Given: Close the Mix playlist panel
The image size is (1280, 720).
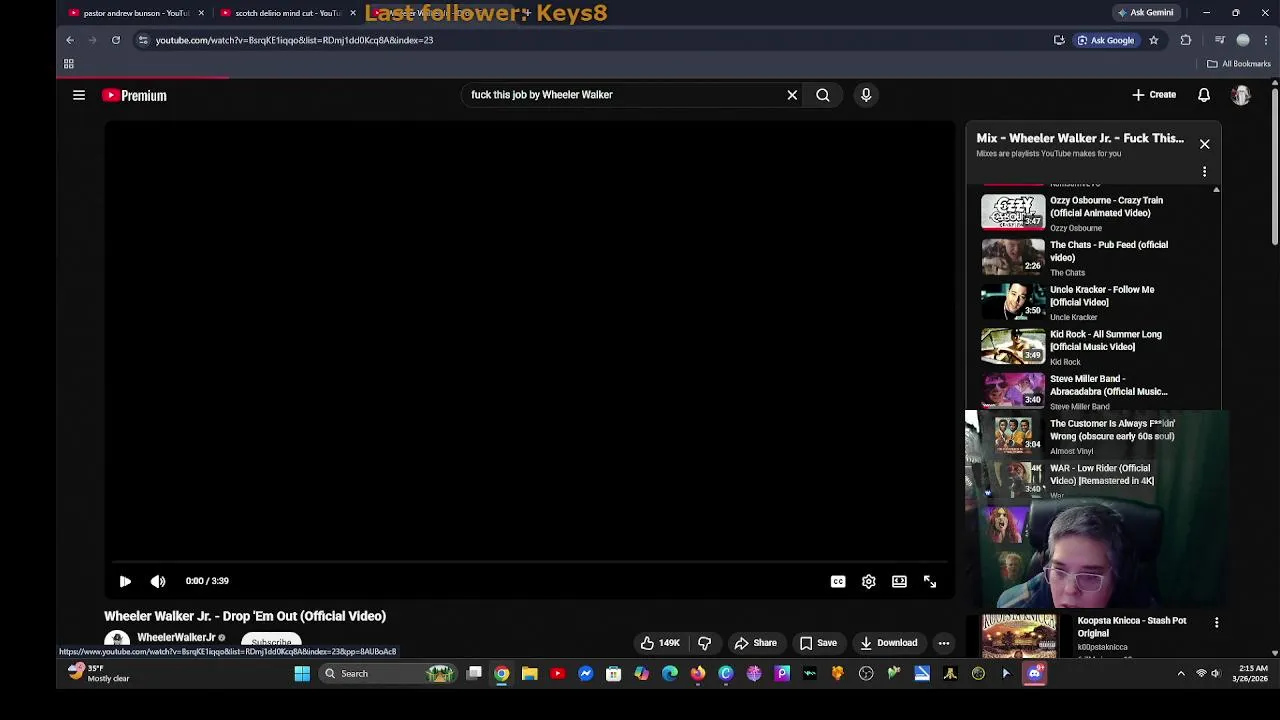Looking at the screenshot, I should (1204, 144).
